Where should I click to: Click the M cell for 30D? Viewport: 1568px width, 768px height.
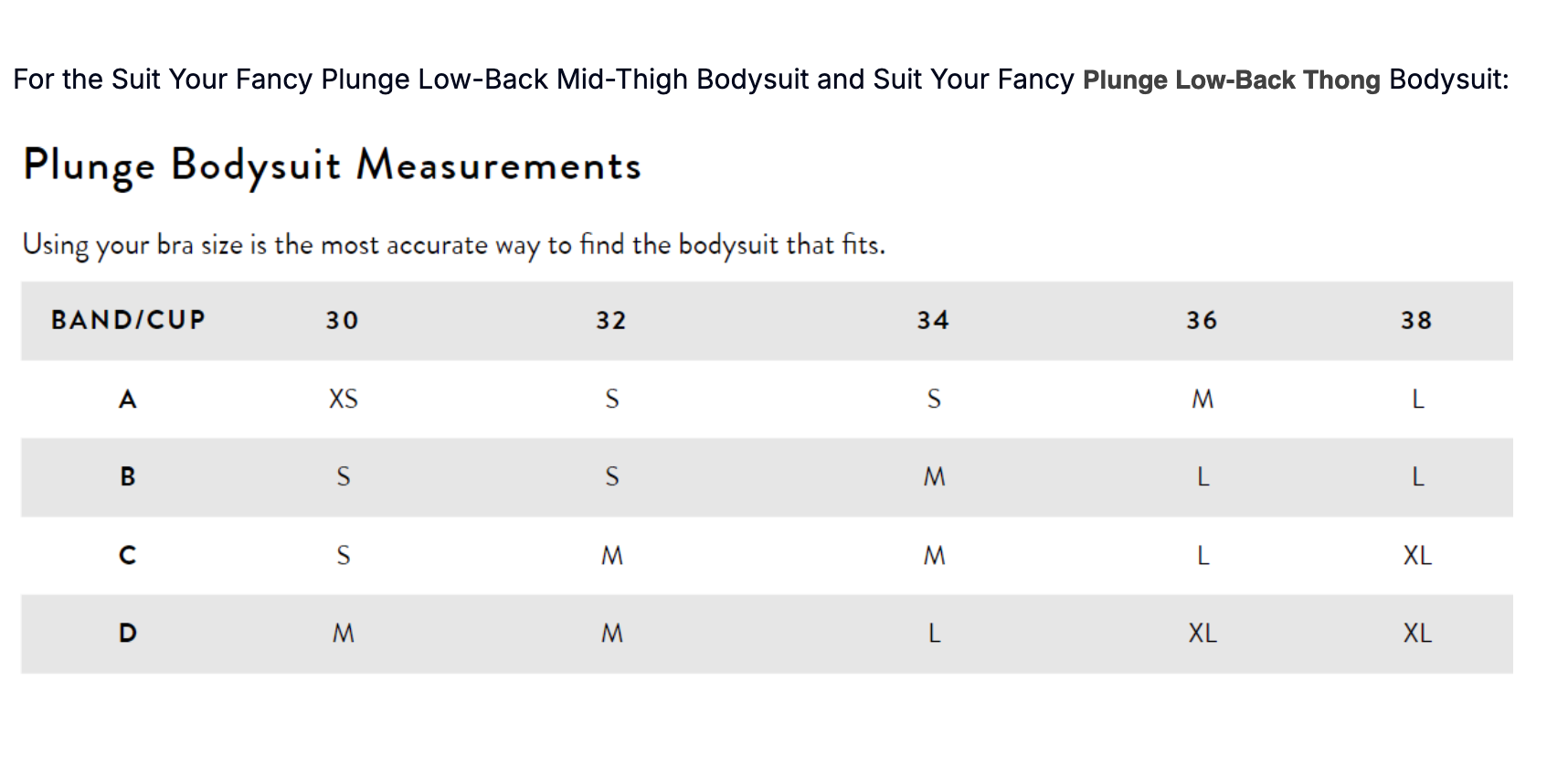(x=344, y=633)
